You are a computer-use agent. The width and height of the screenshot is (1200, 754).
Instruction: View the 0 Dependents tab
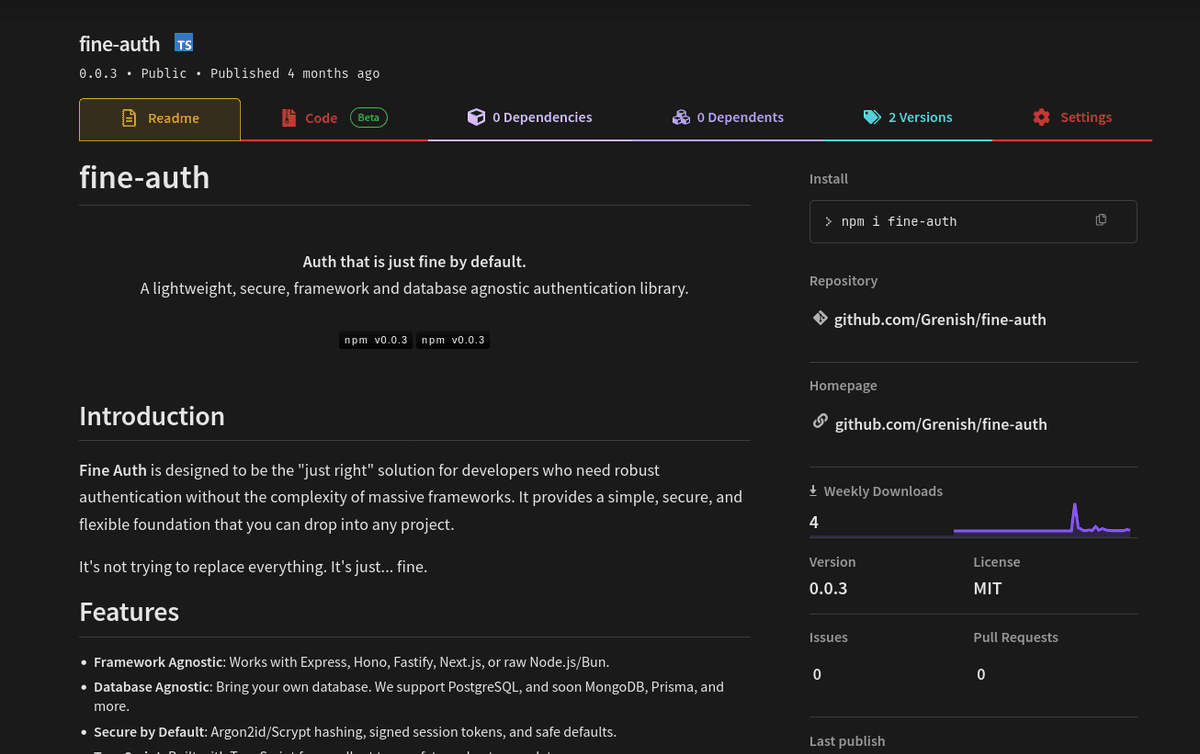(x=728, y=118)
